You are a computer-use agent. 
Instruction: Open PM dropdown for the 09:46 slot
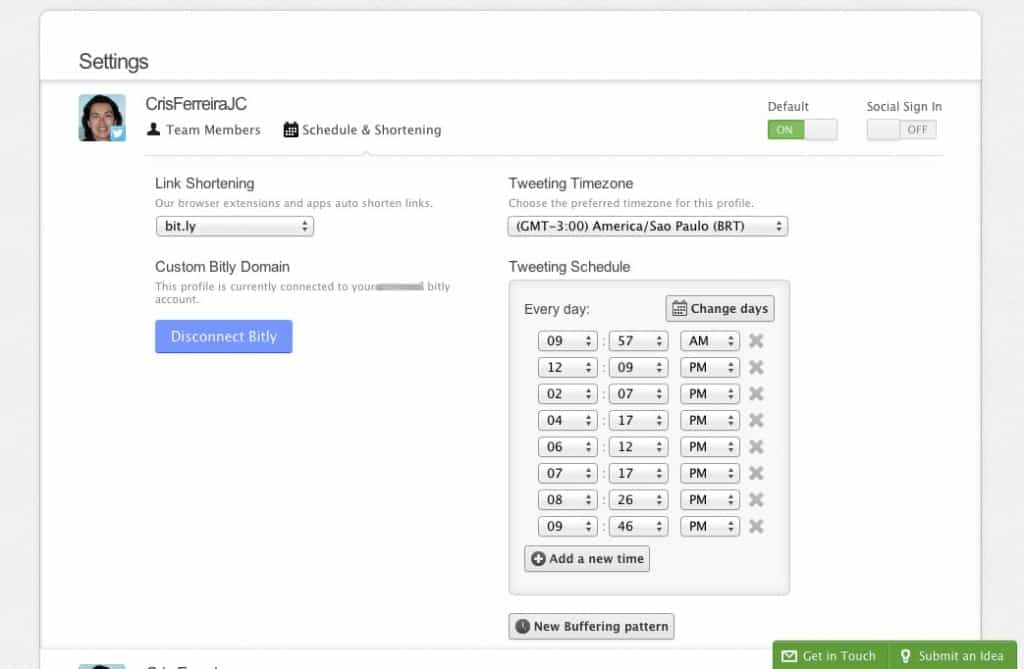tap(710, 526)
